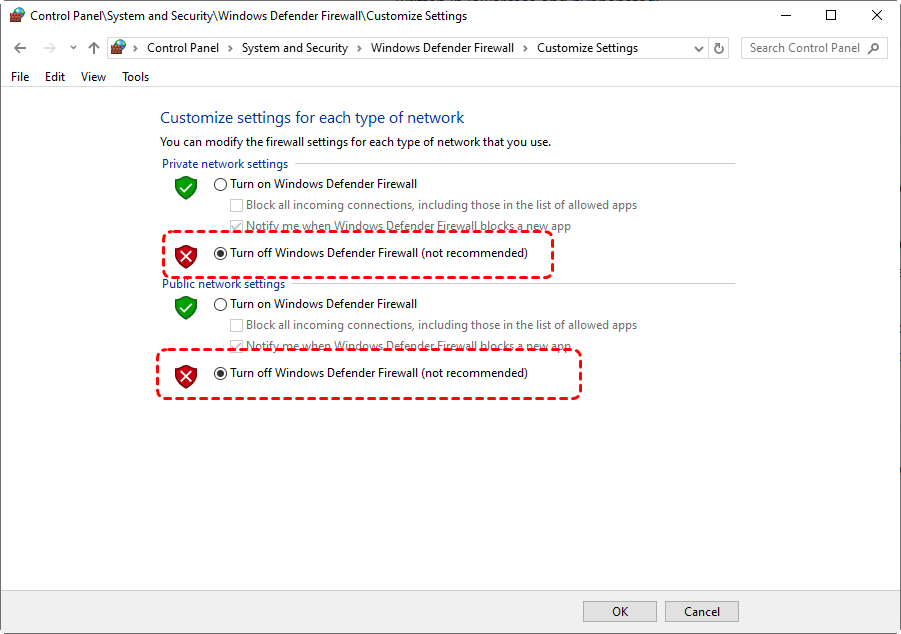
Task: Click the firewall icon in address bar
Action: (x=120, y=48)
